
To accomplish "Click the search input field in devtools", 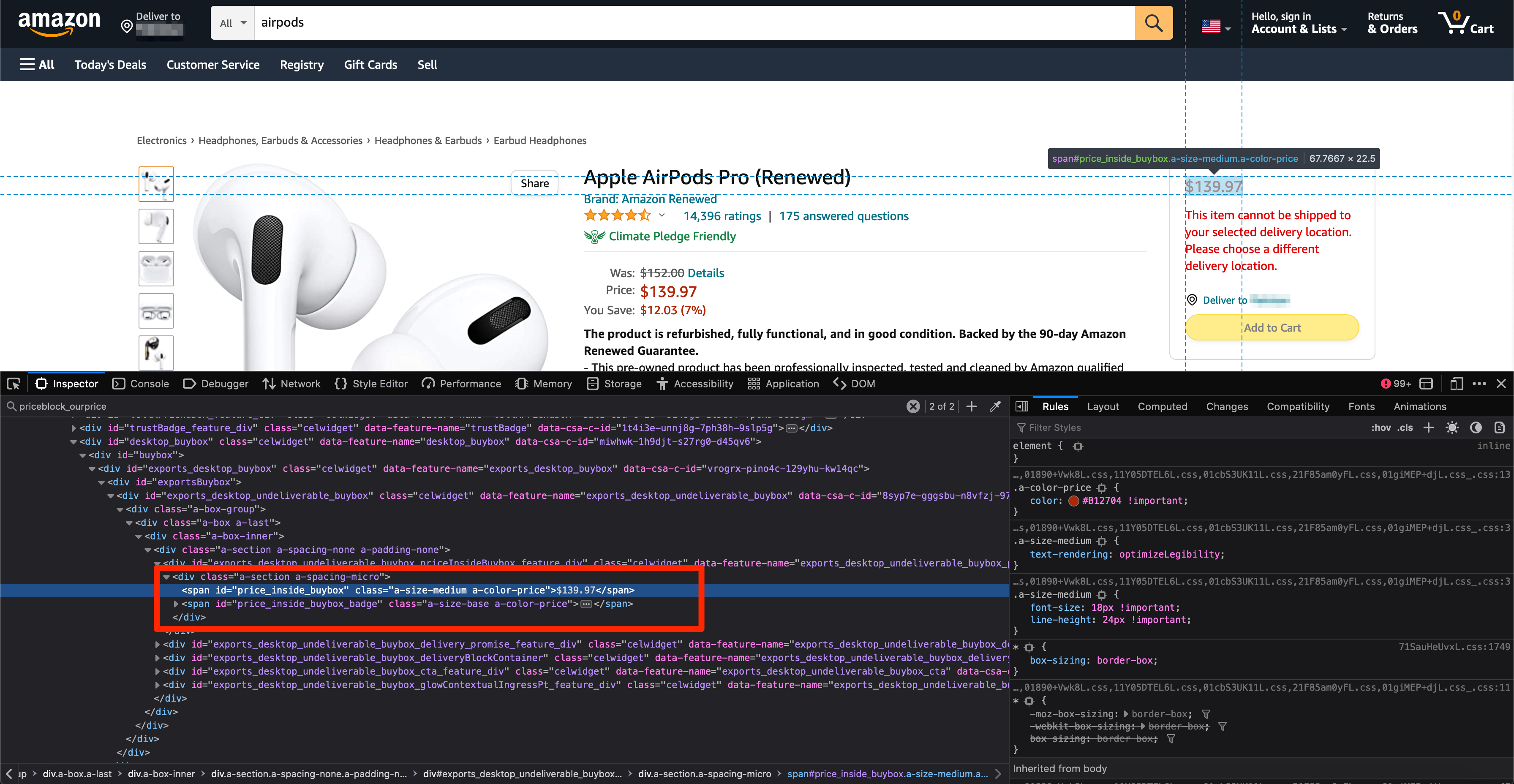I will click(459, 405).
